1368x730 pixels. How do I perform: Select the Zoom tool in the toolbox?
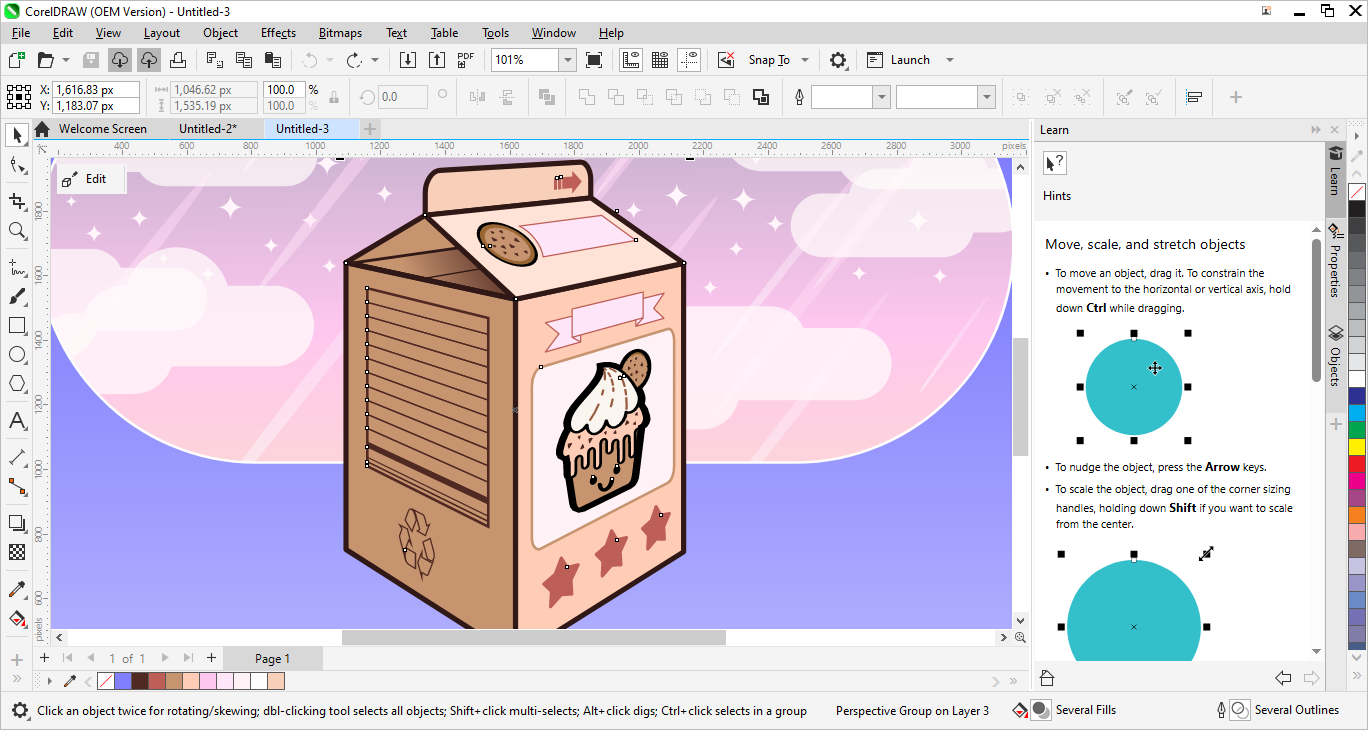[x=17, y=231]
